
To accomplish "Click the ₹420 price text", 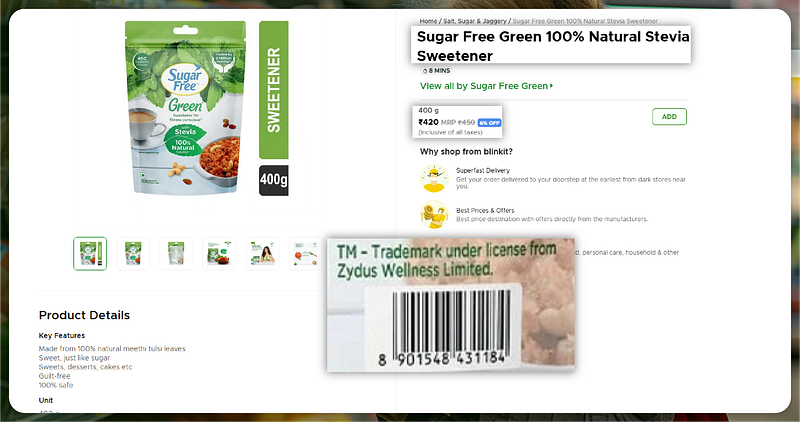I will [x=428, y=122].
